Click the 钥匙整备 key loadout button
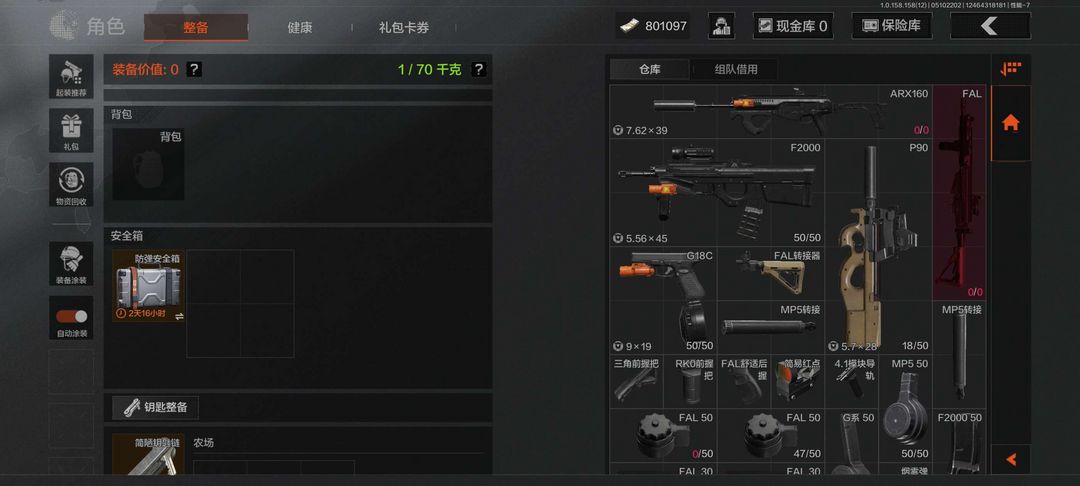Image resolution: width=1080 pixels, height=486 pixels. [155, 408]
